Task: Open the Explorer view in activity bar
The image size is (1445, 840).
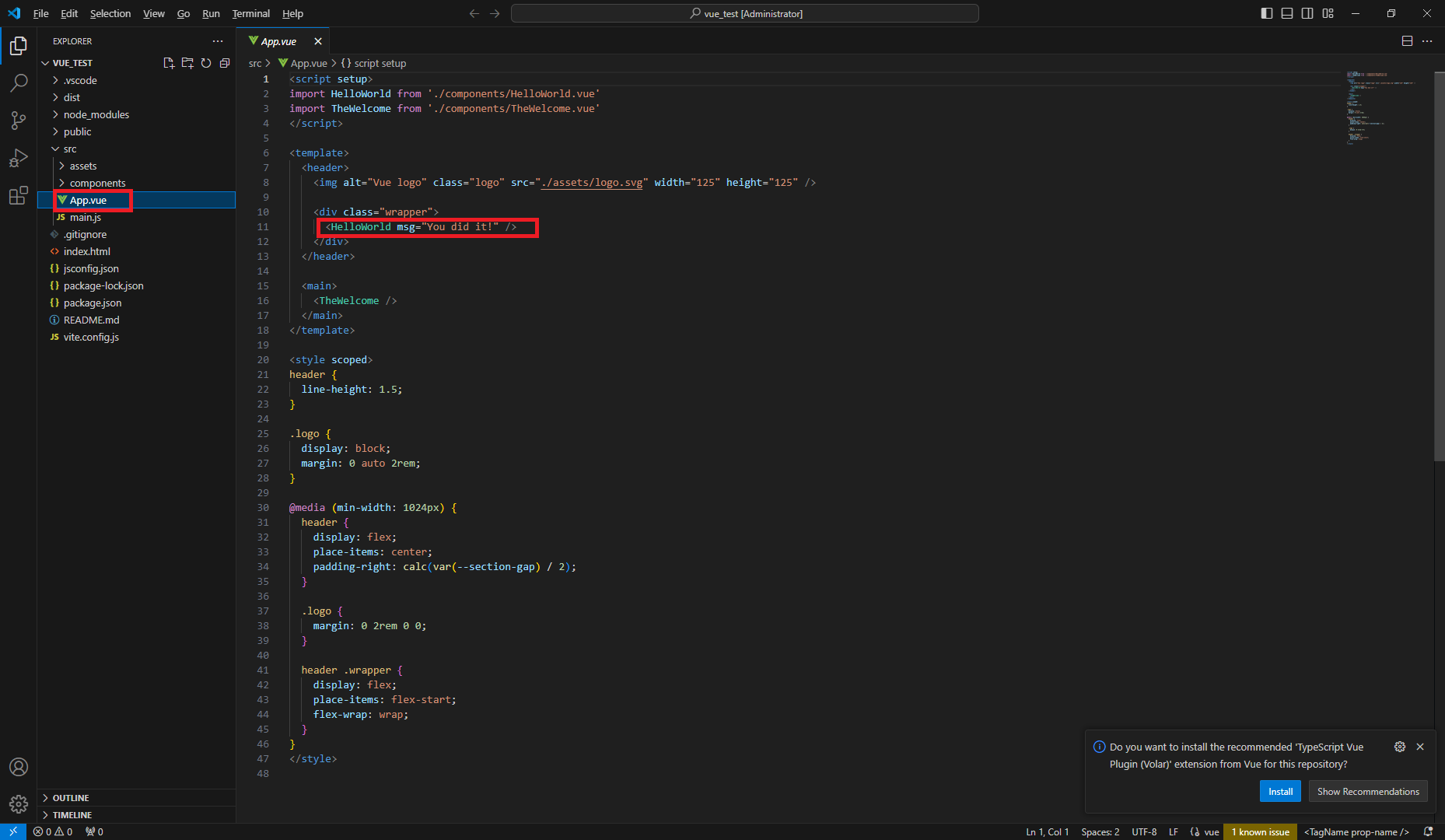Action: [x=19, y=46]
